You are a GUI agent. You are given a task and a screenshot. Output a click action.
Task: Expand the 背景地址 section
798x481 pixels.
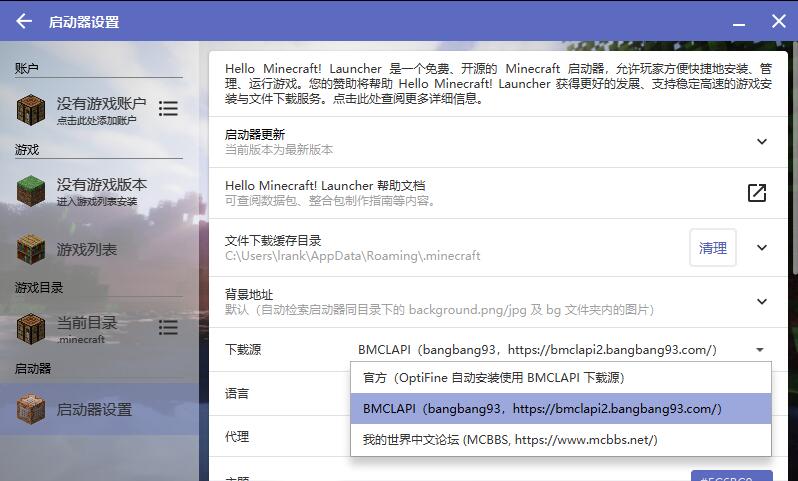pos(762,302)
